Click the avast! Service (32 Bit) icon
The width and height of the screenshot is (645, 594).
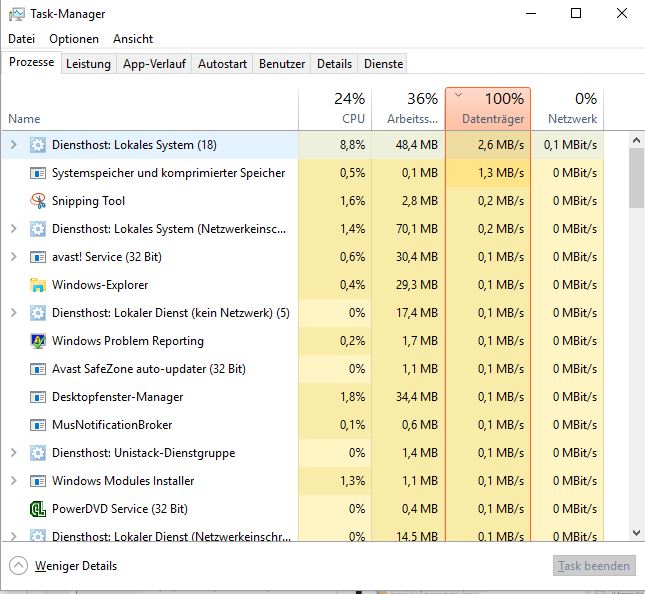pyautogui.click(x=38, y=257)
